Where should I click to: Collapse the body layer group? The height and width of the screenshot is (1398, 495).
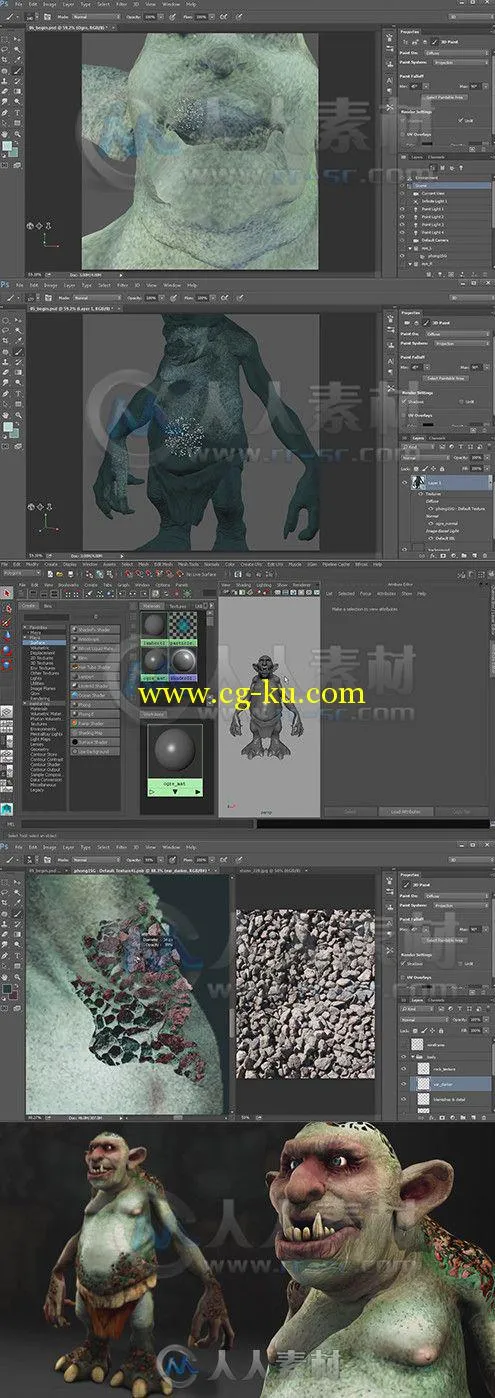(413, 1057)
